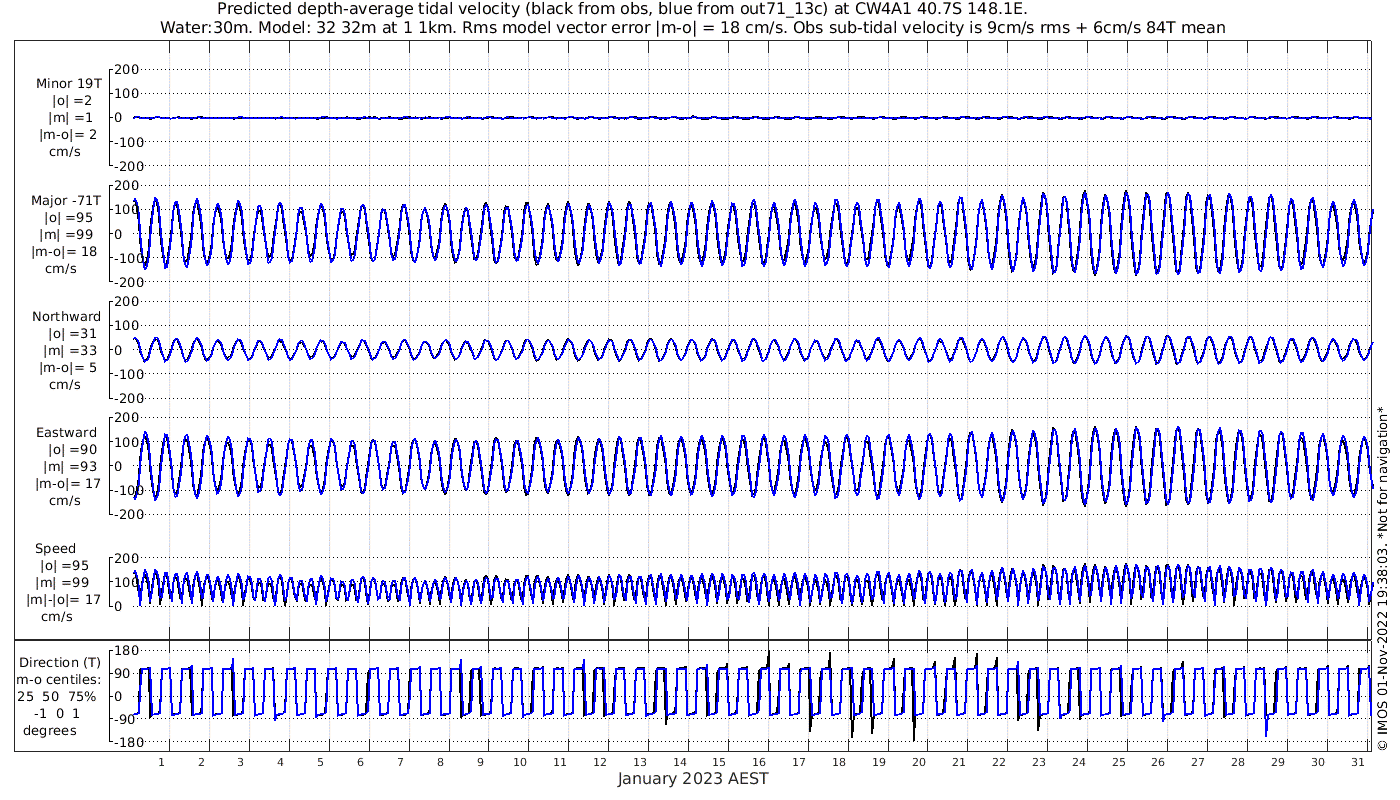Click 'm-o centiles:' text

click(x=58, y=679)
